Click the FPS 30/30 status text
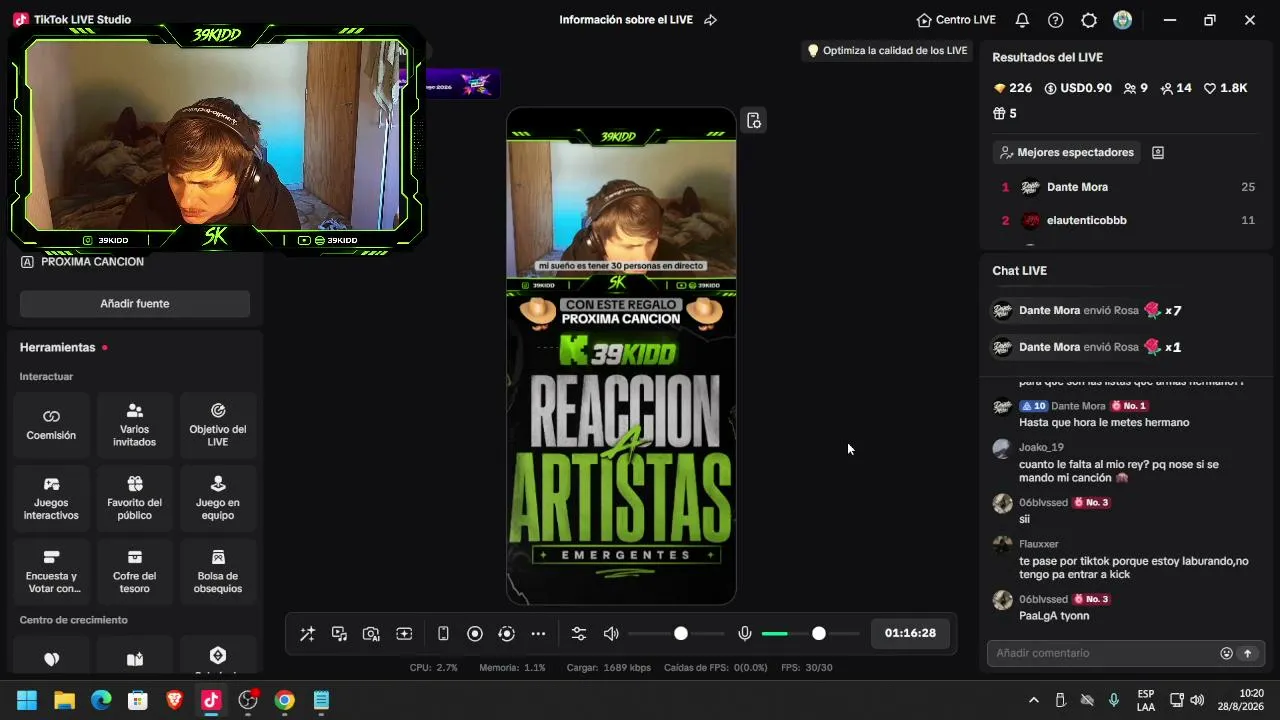The image size is (1280, 720). [806, 667]
